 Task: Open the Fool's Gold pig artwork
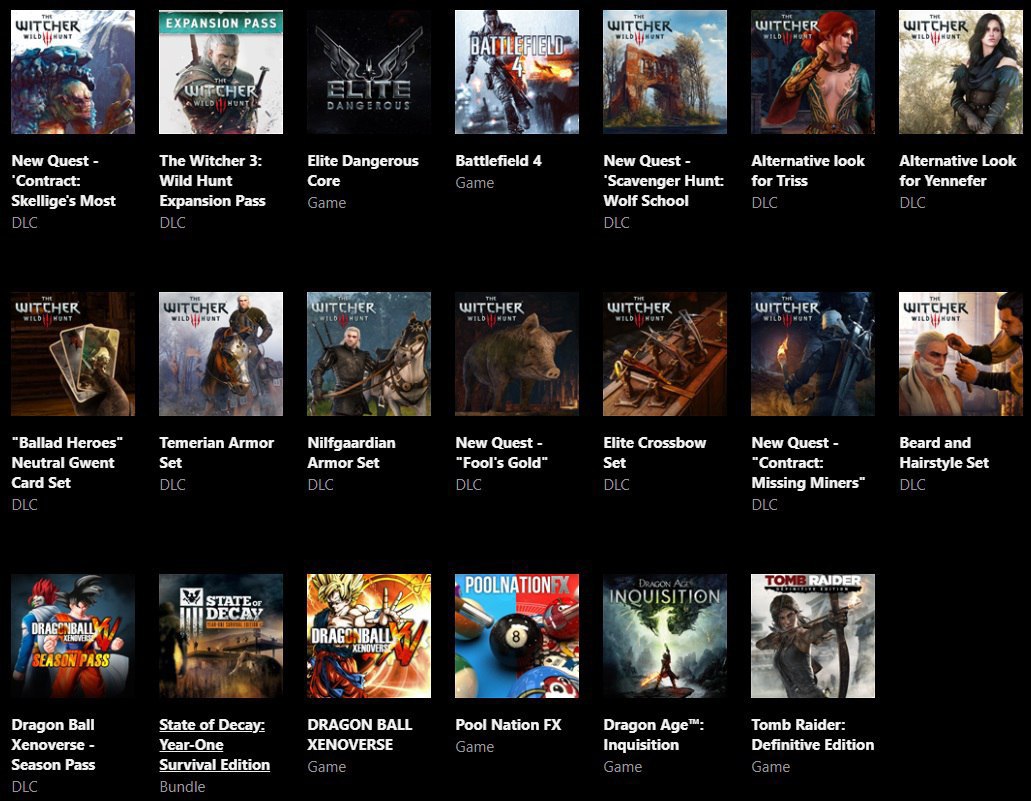tap(517, 354)
